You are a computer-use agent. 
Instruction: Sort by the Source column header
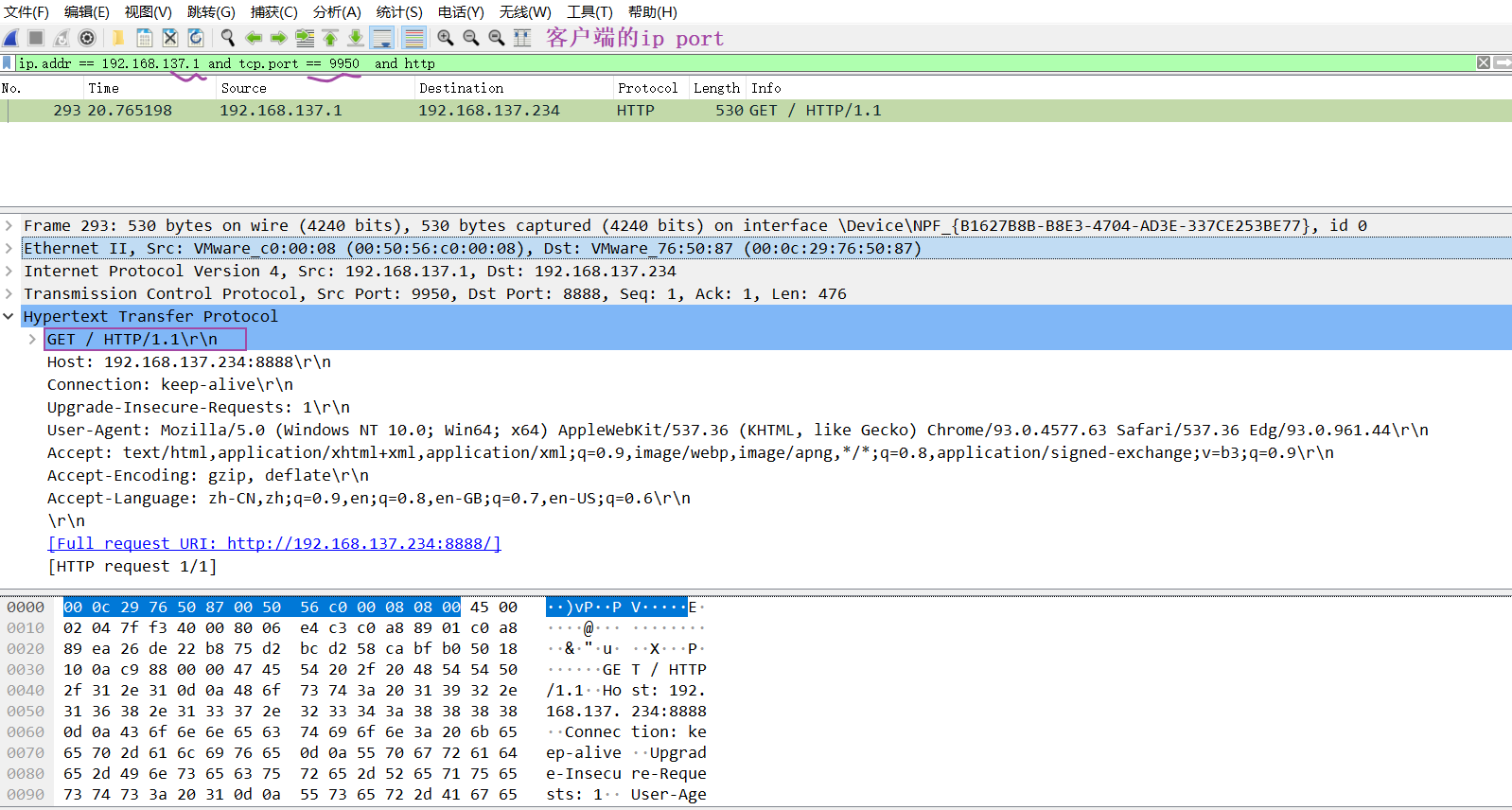[315, 88]
